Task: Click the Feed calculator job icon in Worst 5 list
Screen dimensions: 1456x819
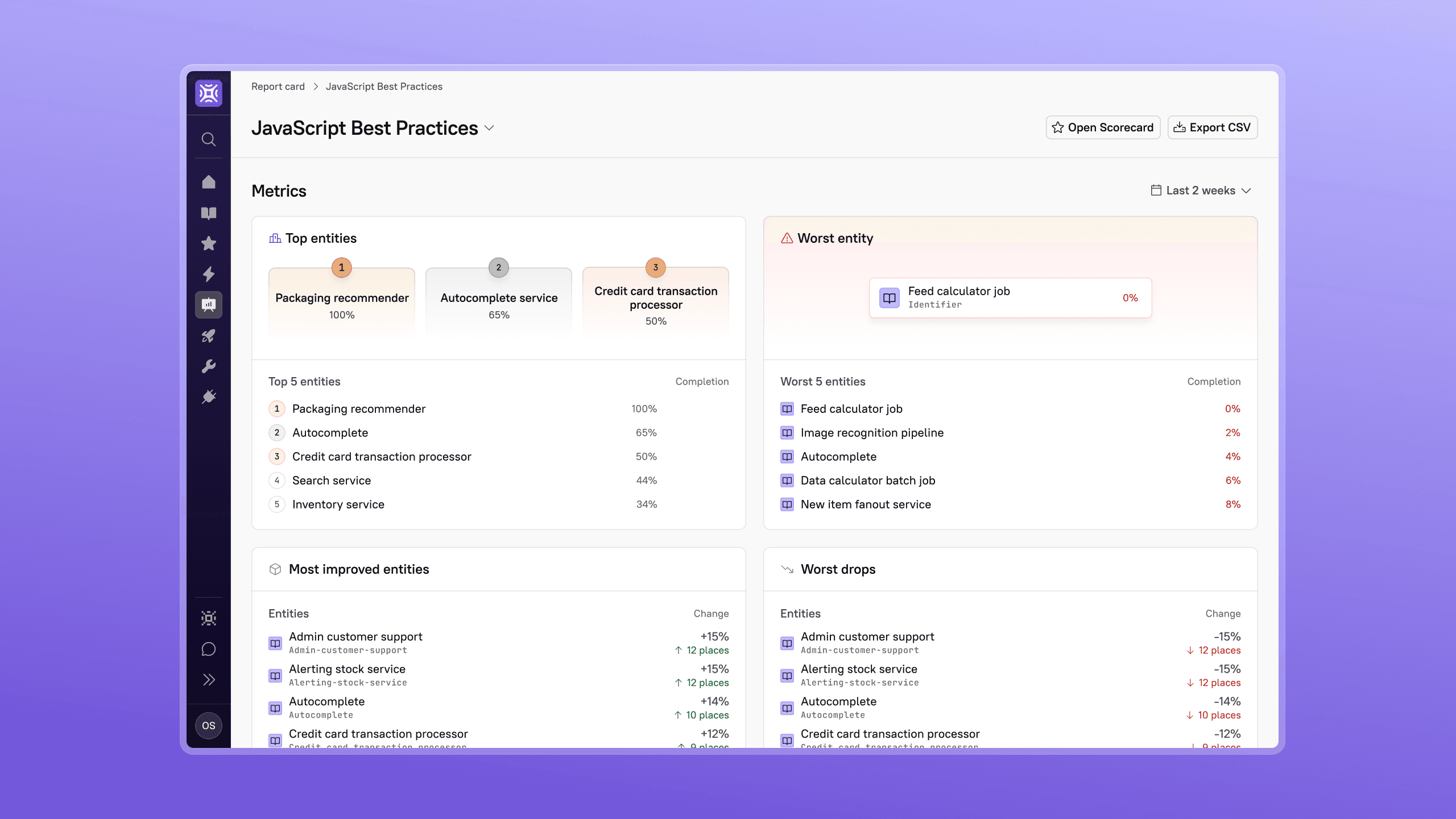Action: coord(787,409)
